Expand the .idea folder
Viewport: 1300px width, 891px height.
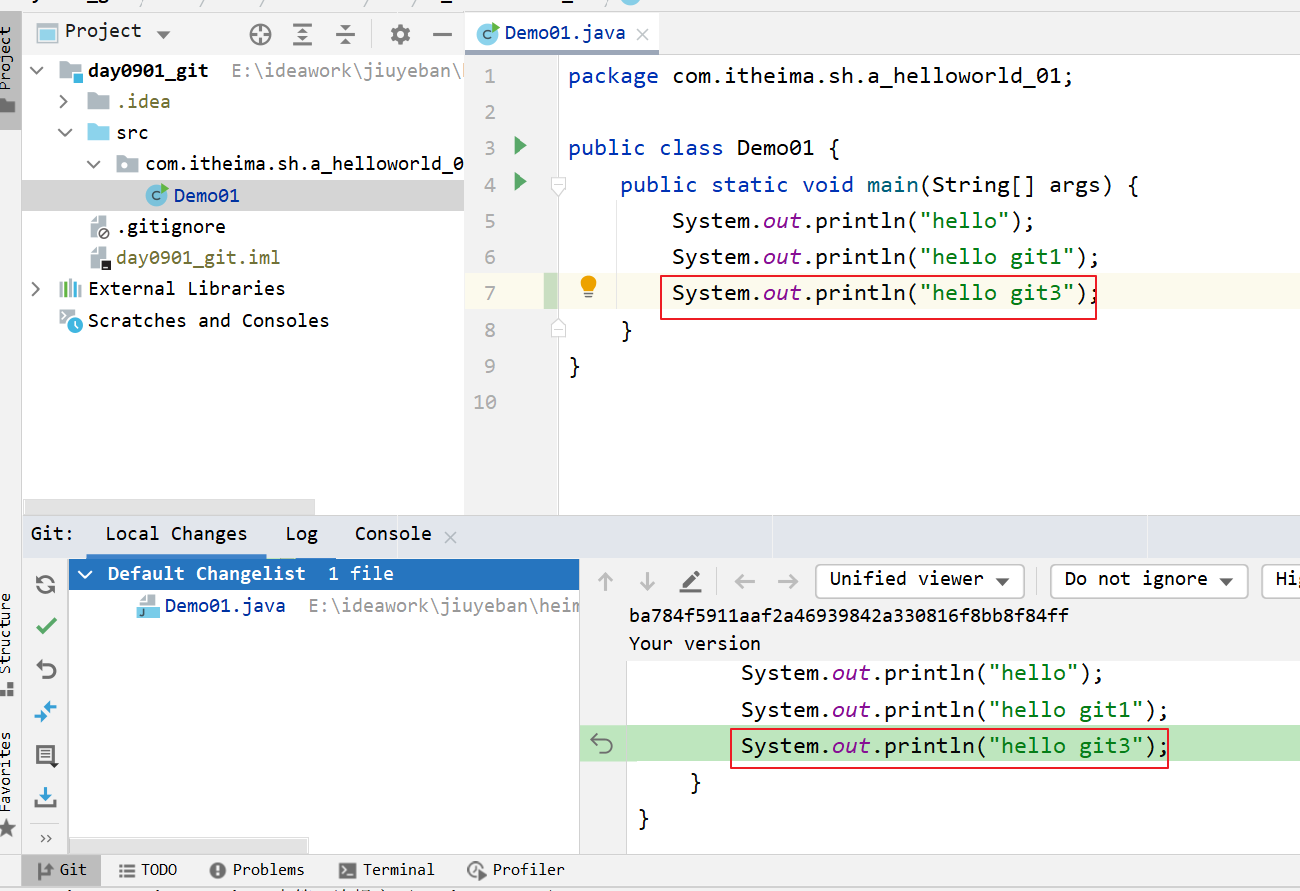[64, 101]
